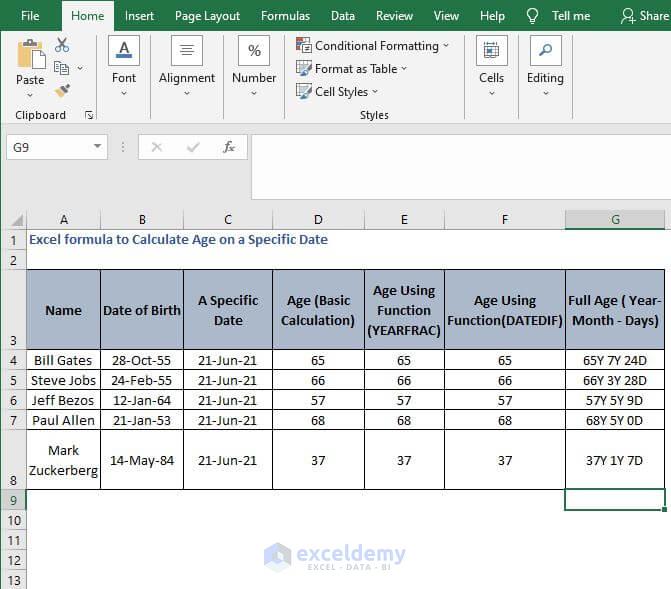Select row 9 header
The height and width of the screenshot is (589, 671).
click(14, 500)
